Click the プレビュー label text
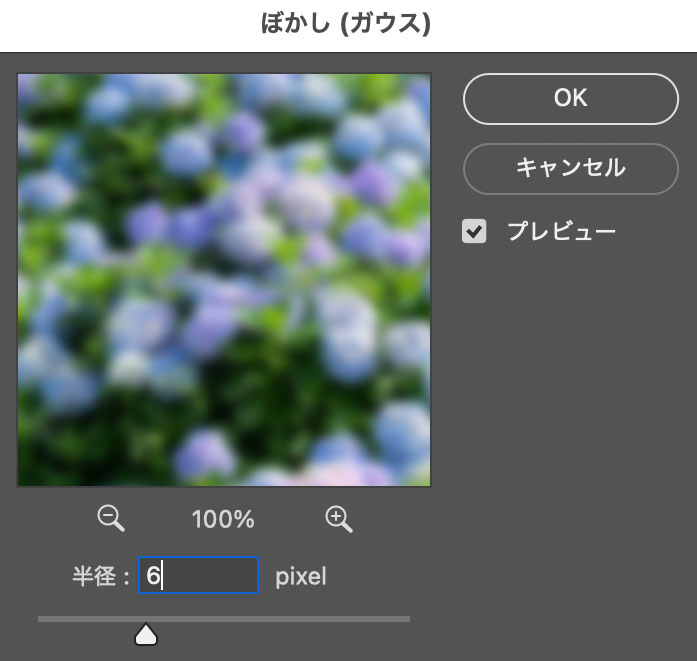 click(x=561, y=231)
